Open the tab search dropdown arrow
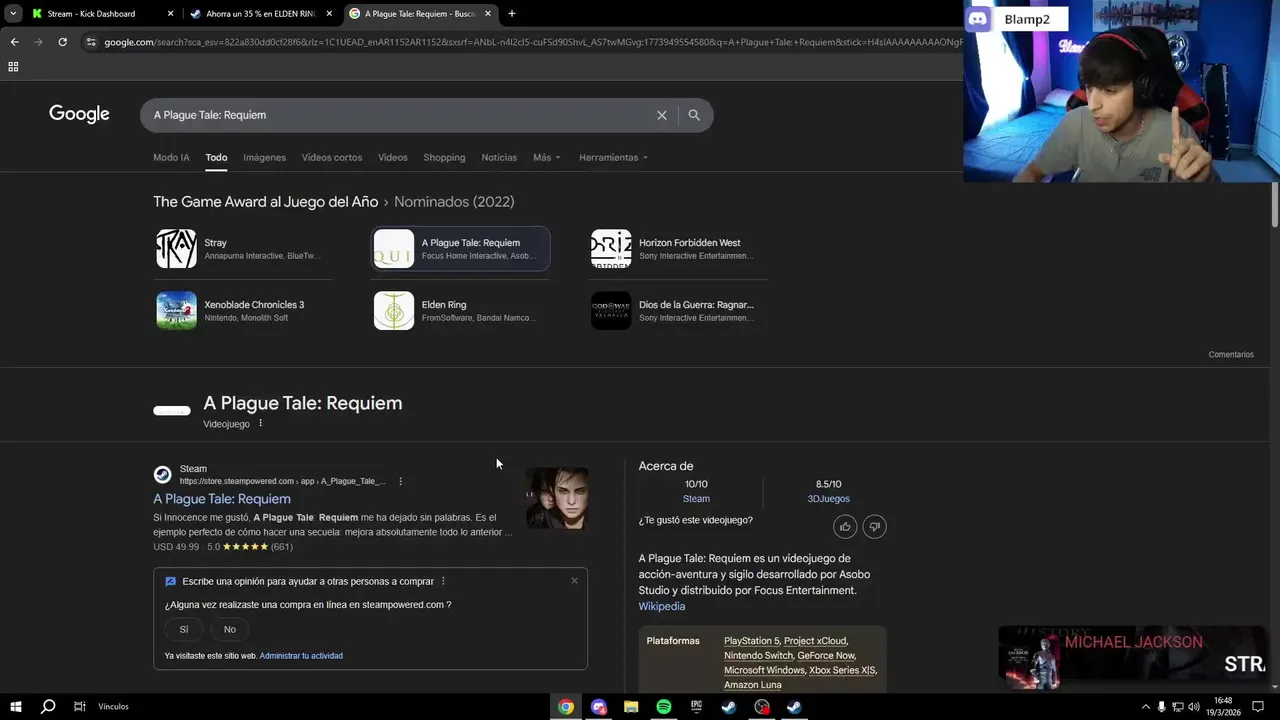The height and width of the screenshot is (720, 1280). (x=12, y=14)
